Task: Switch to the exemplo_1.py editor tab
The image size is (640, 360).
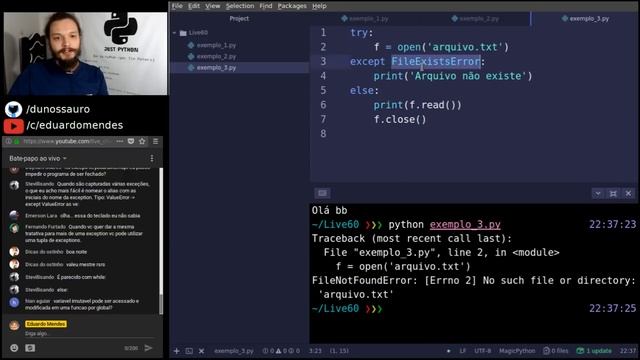Action: [364, 18]
